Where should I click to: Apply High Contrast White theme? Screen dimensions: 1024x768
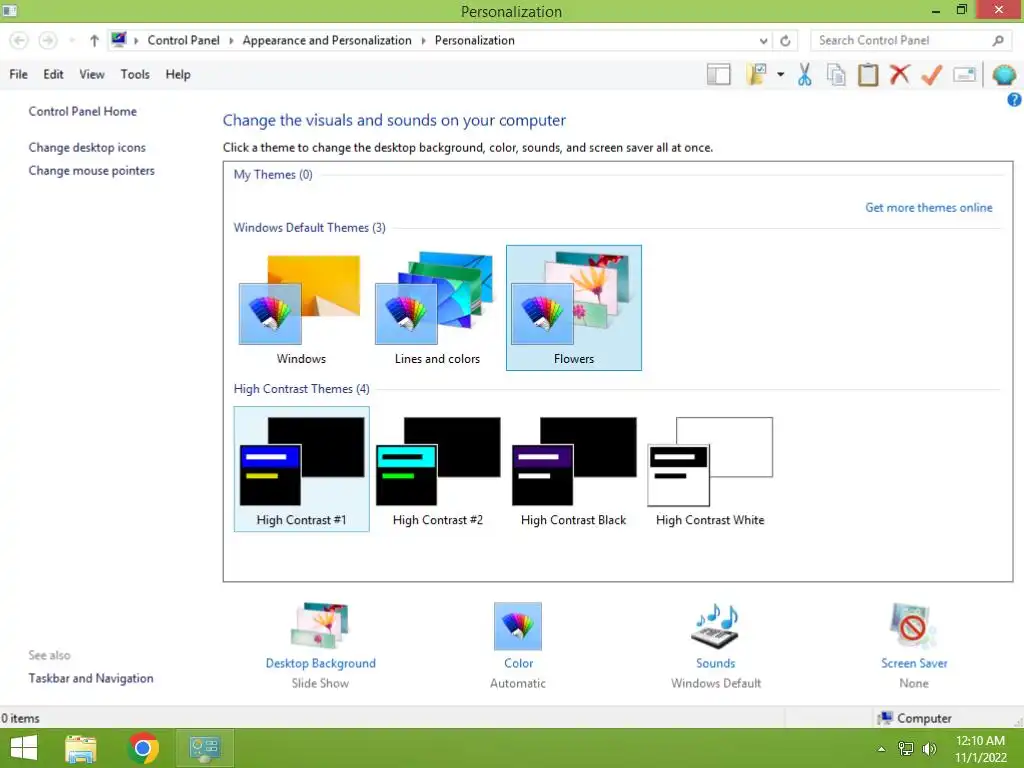(710, 469)
